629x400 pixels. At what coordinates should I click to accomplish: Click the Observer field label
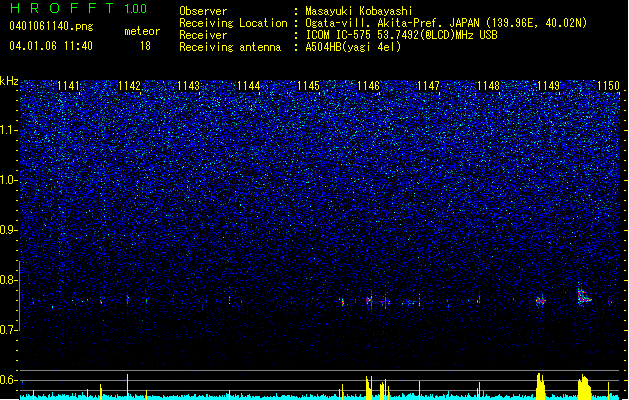(203, 11)
